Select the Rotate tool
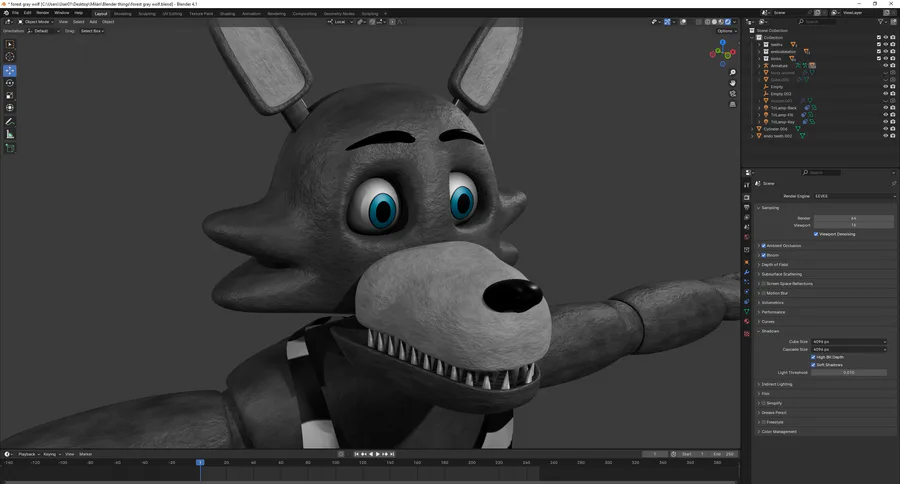The width and height of the screenshot is (900, 484). (10, 83)
